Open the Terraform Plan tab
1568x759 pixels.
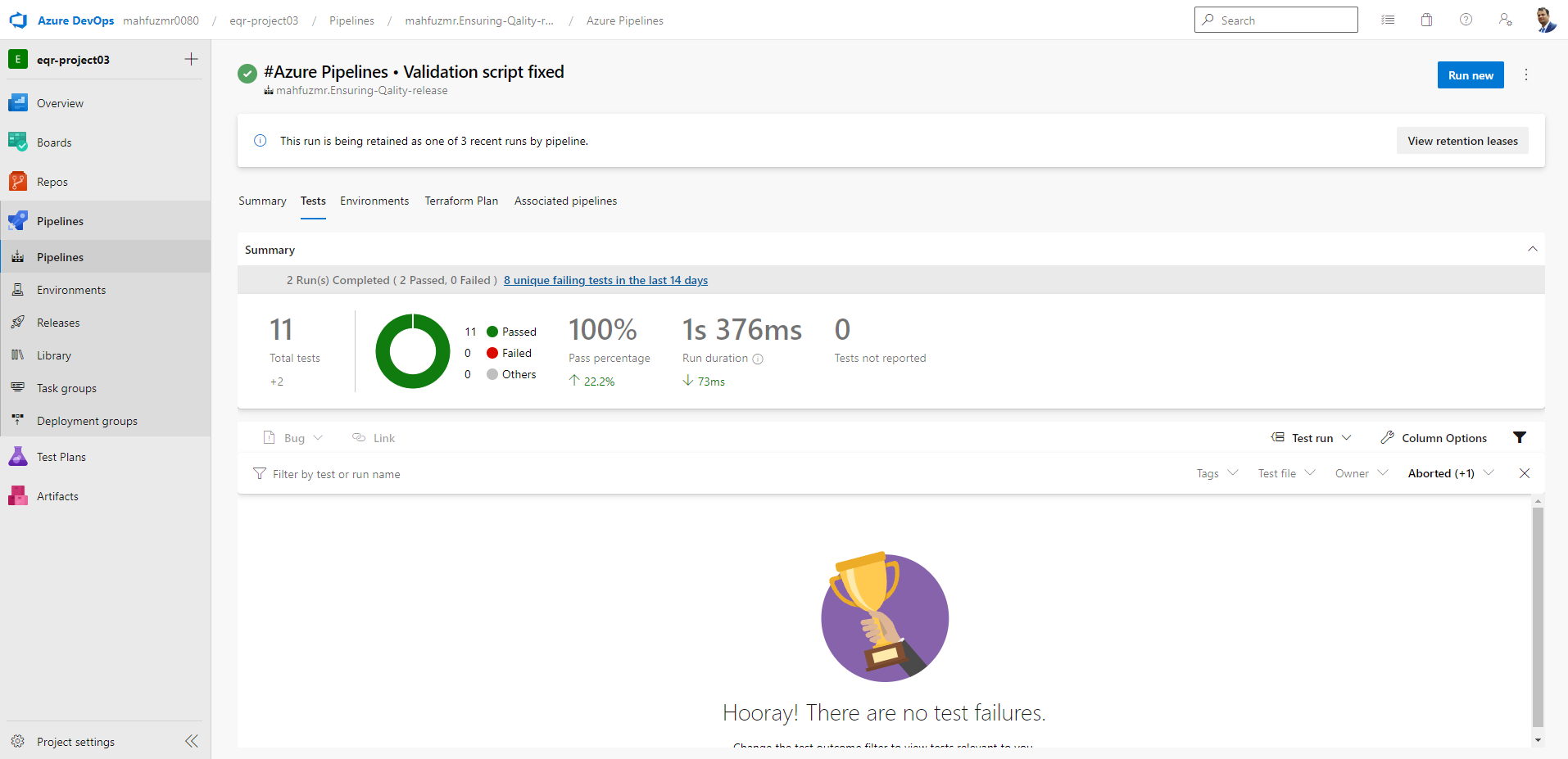click(x=461, y=201)
